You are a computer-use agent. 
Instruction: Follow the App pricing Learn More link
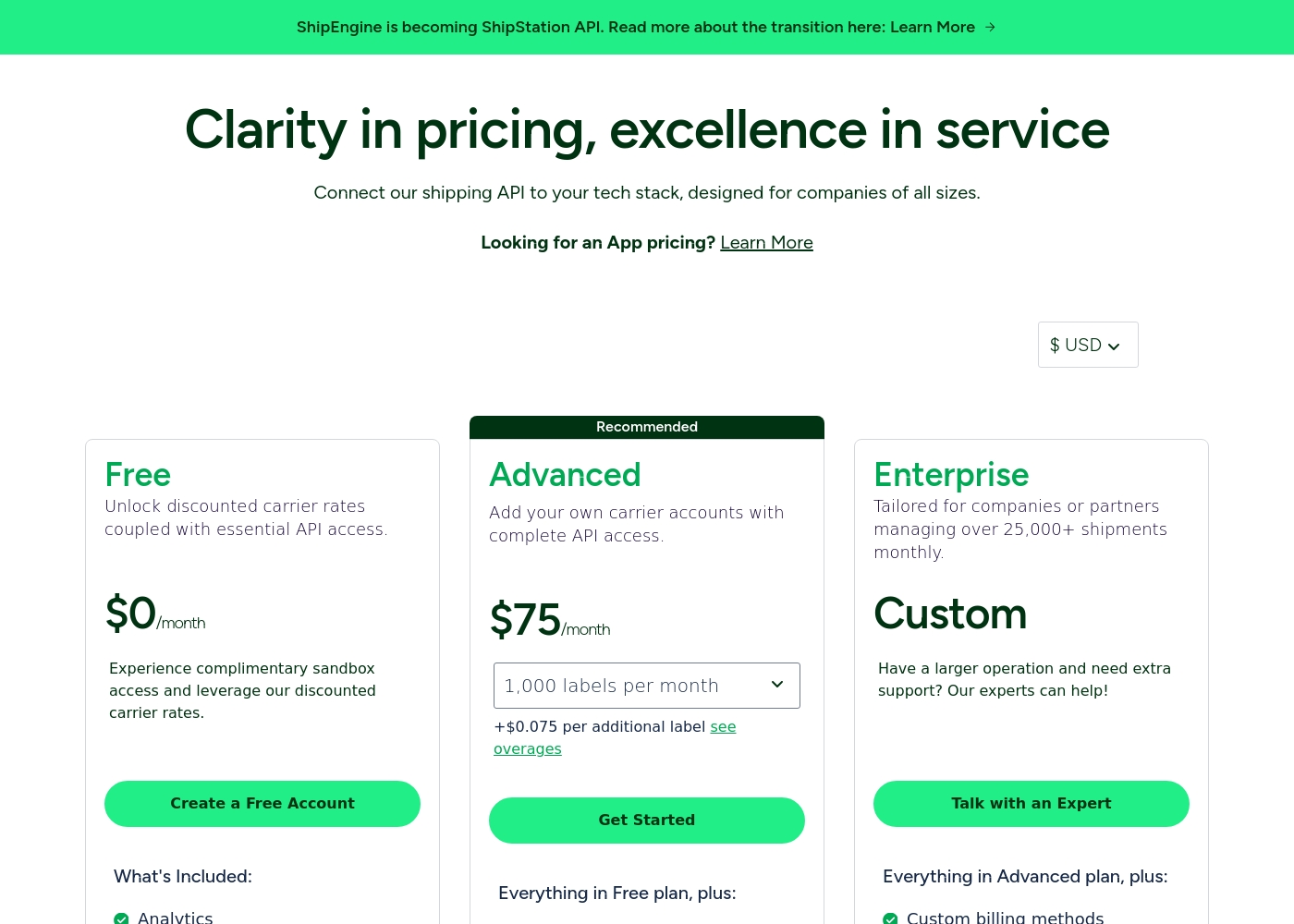coord(766,242)
